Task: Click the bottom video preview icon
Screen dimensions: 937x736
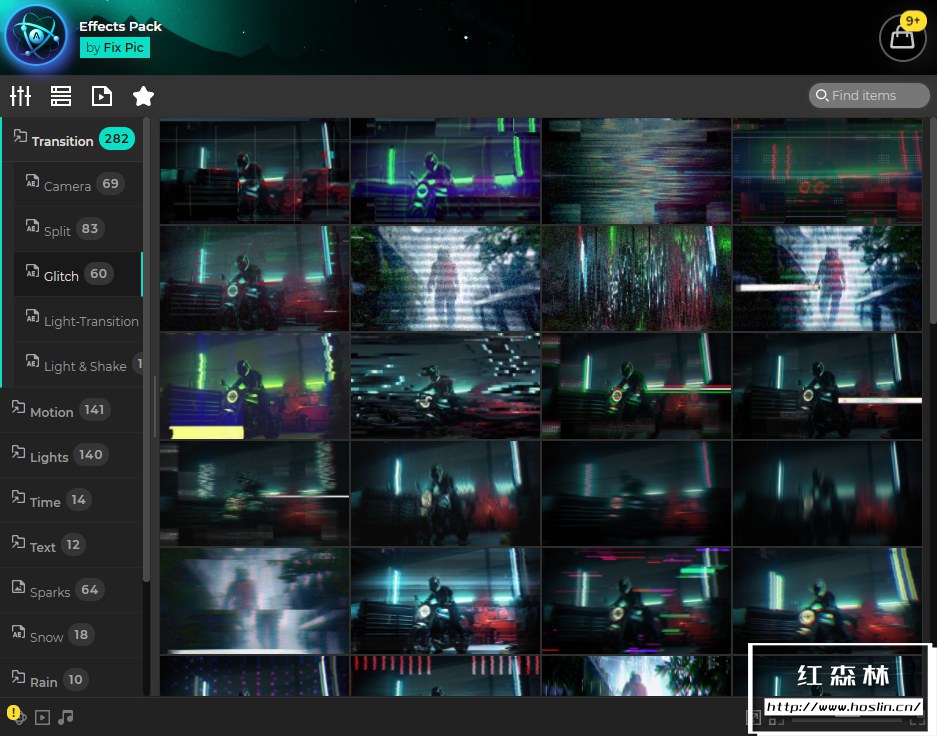Action: (x=42, y=717)
